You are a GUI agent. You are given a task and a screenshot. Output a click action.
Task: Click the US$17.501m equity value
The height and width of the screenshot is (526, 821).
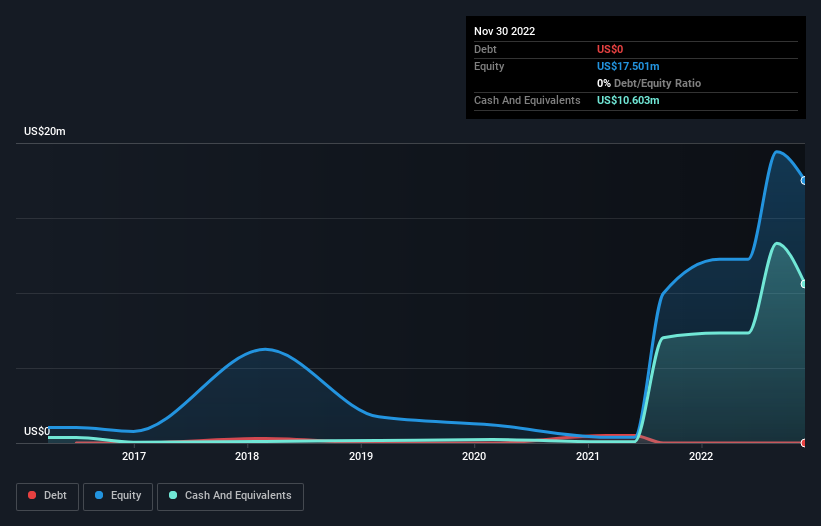pos(628,66)
